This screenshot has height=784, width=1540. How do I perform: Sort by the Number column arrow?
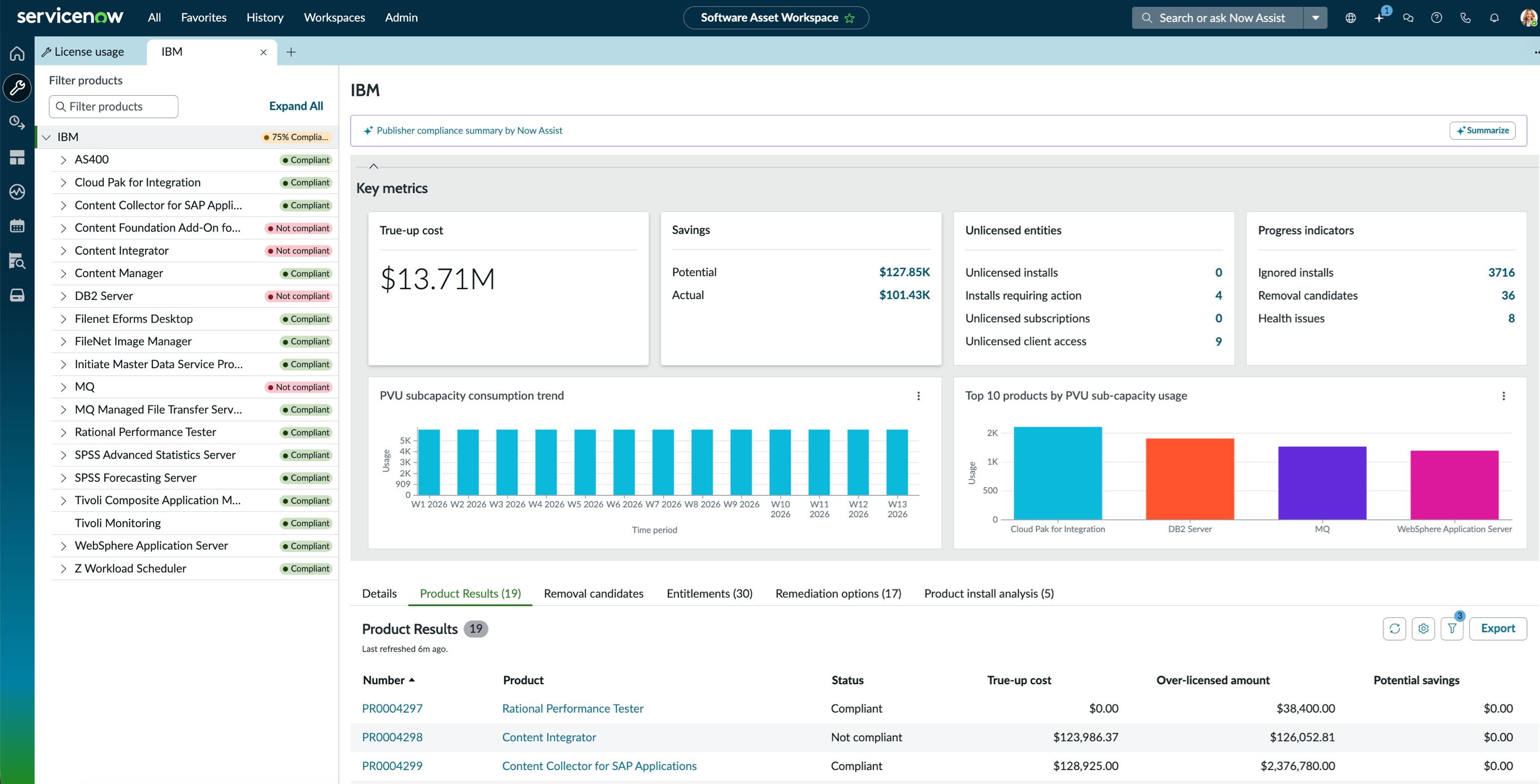(x=411, y=680)
